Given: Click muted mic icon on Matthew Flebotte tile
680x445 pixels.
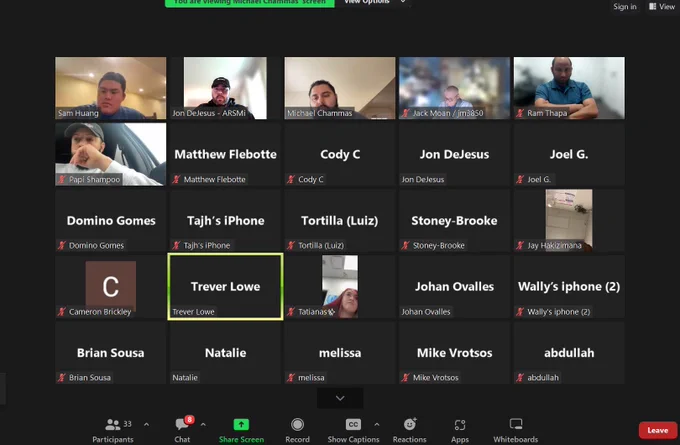Looking at the screenshot, I should pos(176,179).
